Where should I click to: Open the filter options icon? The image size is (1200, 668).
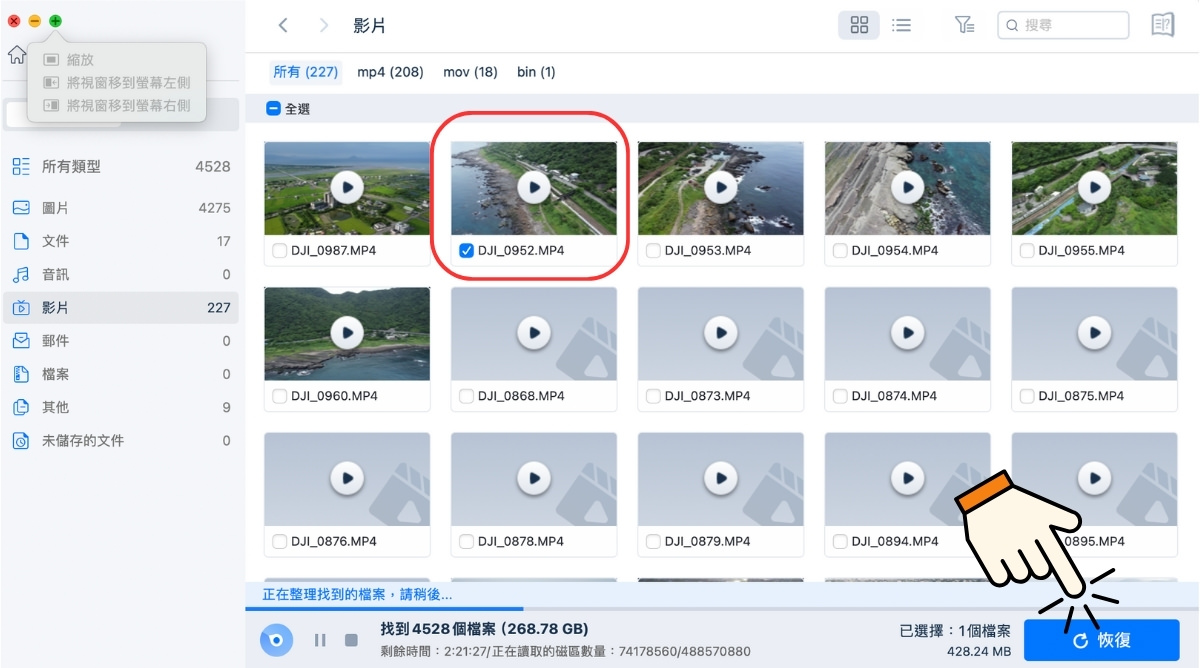tap(964, 25)
